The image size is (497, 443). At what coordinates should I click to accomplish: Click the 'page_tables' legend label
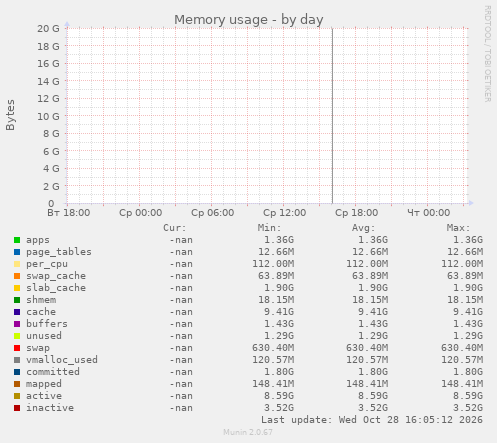pyautogui.click(x=59, y=252)
